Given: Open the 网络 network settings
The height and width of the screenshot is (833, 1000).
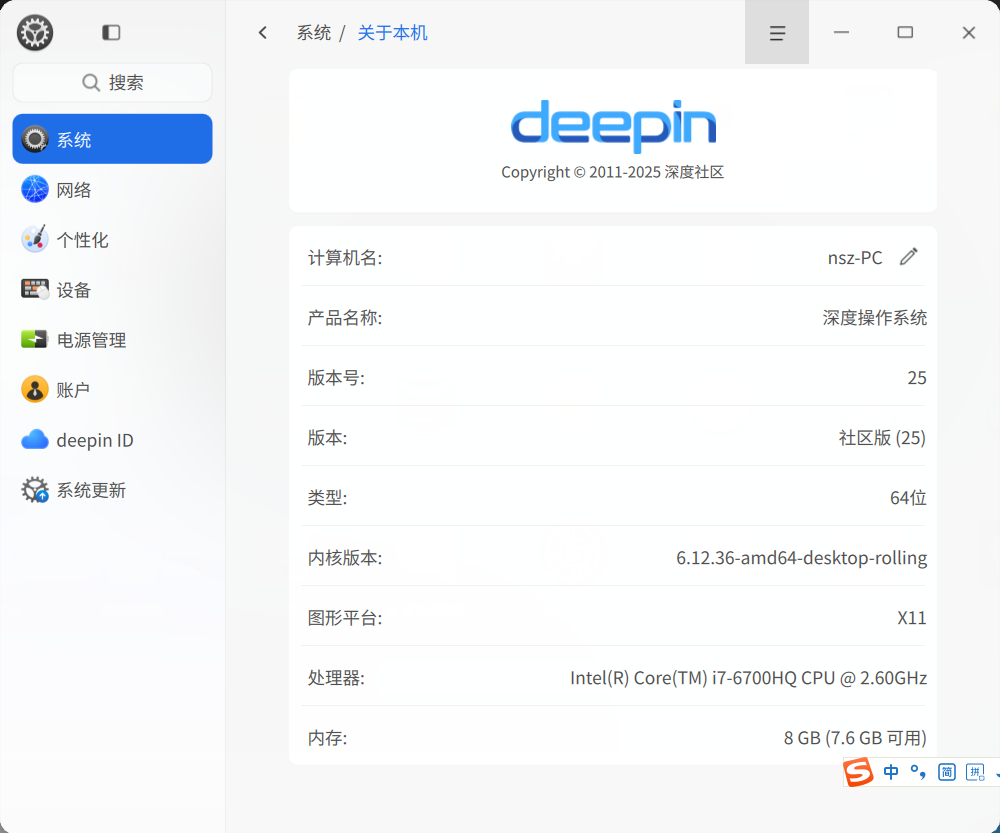Looking at the screenshot, I should pyautogui.click(x=112, y=189).
